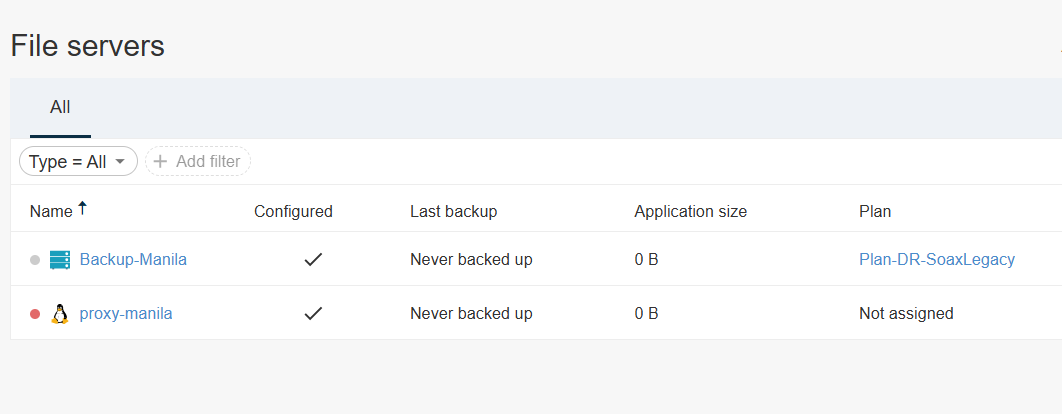Click the gray status dot beside Backup-Manila
Screen dimensions: 1062x414
tap(35, 260)
